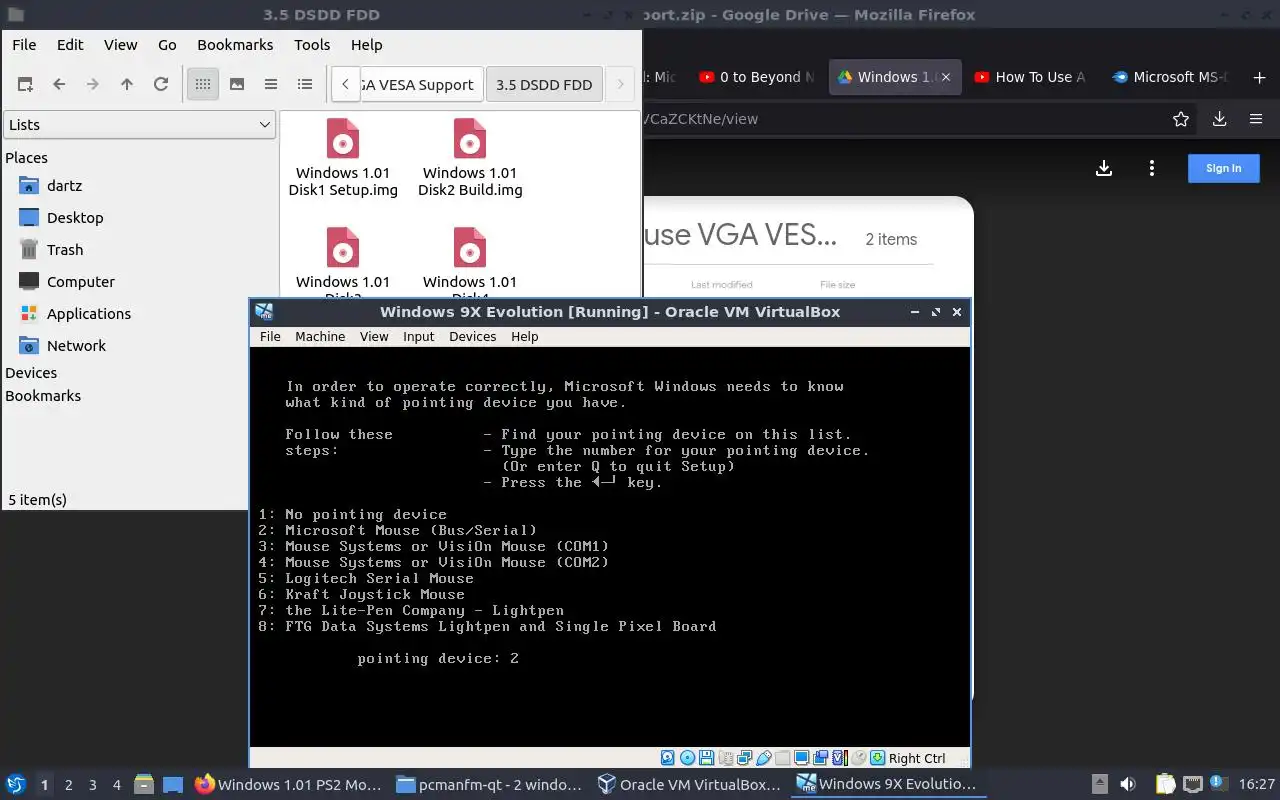
Task: Click VirtualBox mouse integration indicator
Action: pyautogui.click(x=858, y=758)
